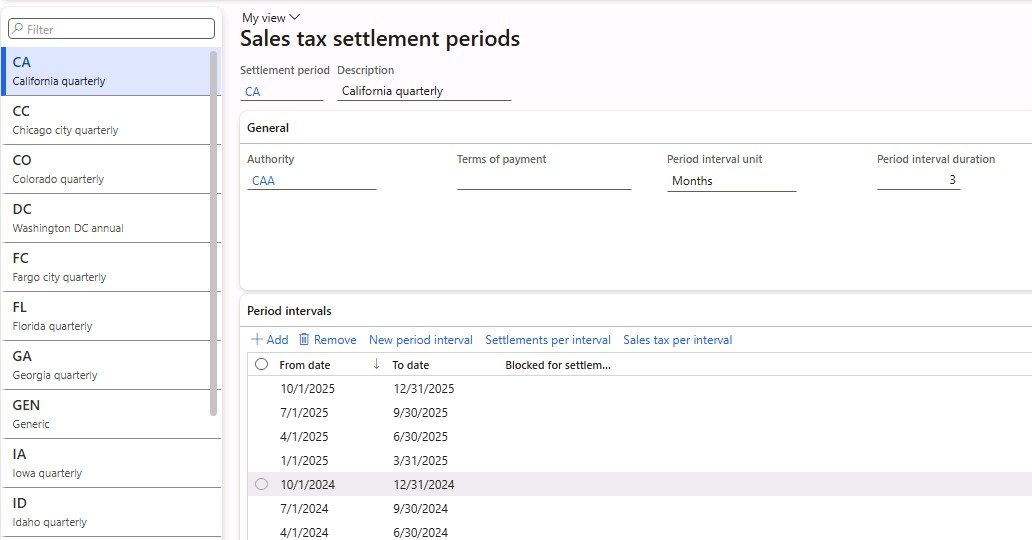Click To date cell 12/31/2025
The image size is (1032, 540).
coord(424,389)
